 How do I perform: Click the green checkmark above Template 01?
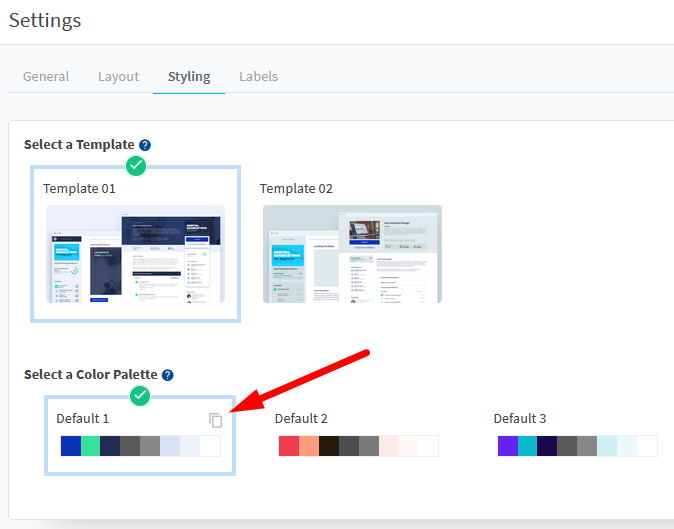[x=136, y=165]
